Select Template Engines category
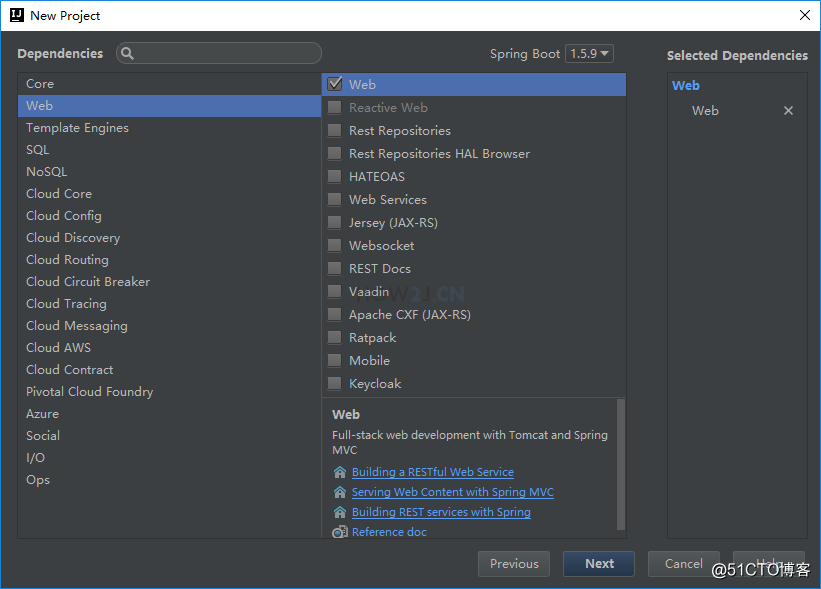Screen dimensions: 821x589 coord(169,128)
